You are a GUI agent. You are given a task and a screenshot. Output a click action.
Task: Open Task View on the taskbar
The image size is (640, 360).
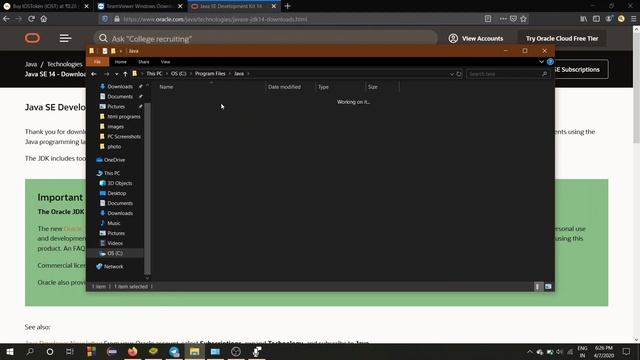point(70,351)
